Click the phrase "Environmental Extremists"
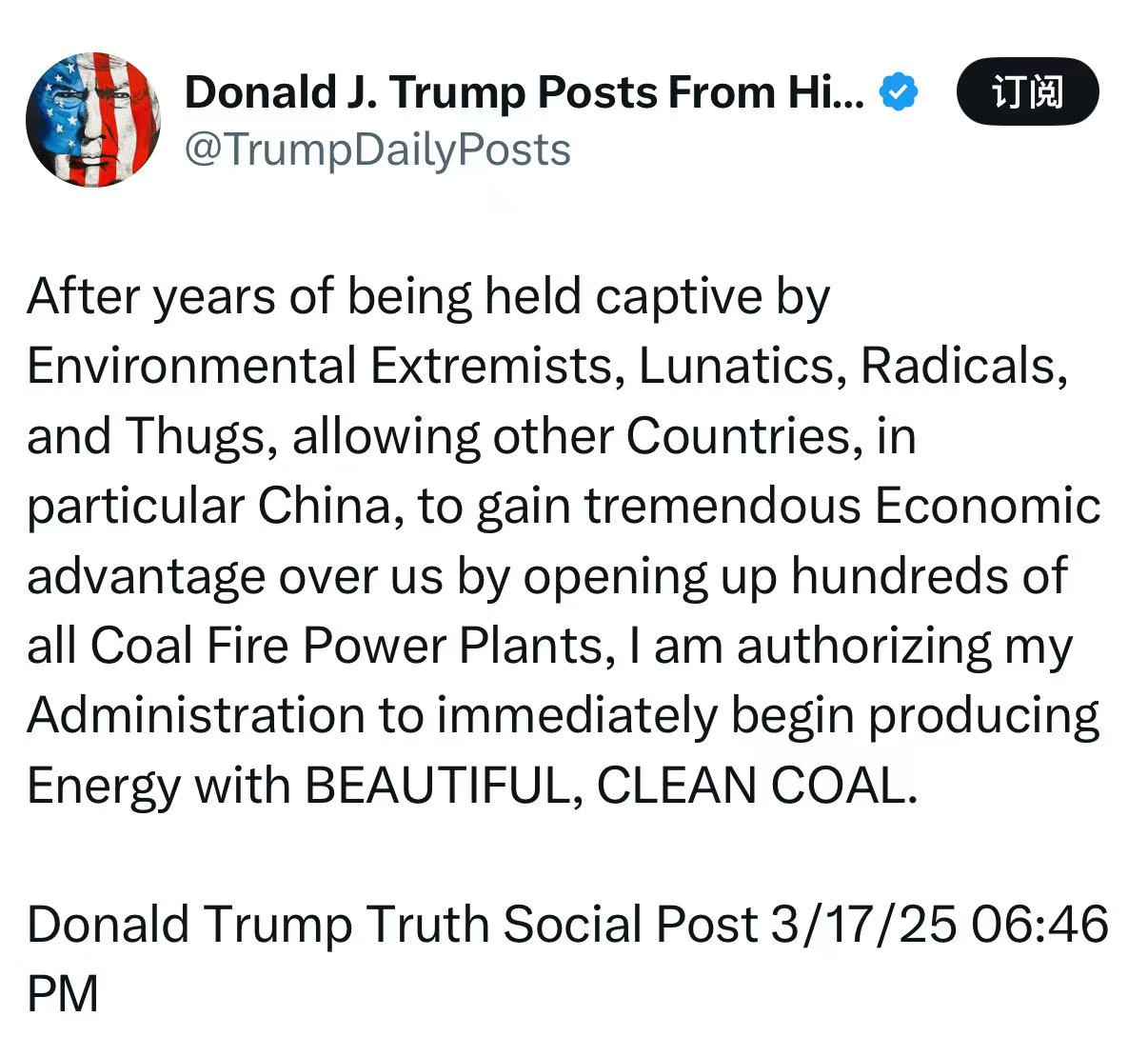The image size is (1148, 1057). tap(322, 366)
